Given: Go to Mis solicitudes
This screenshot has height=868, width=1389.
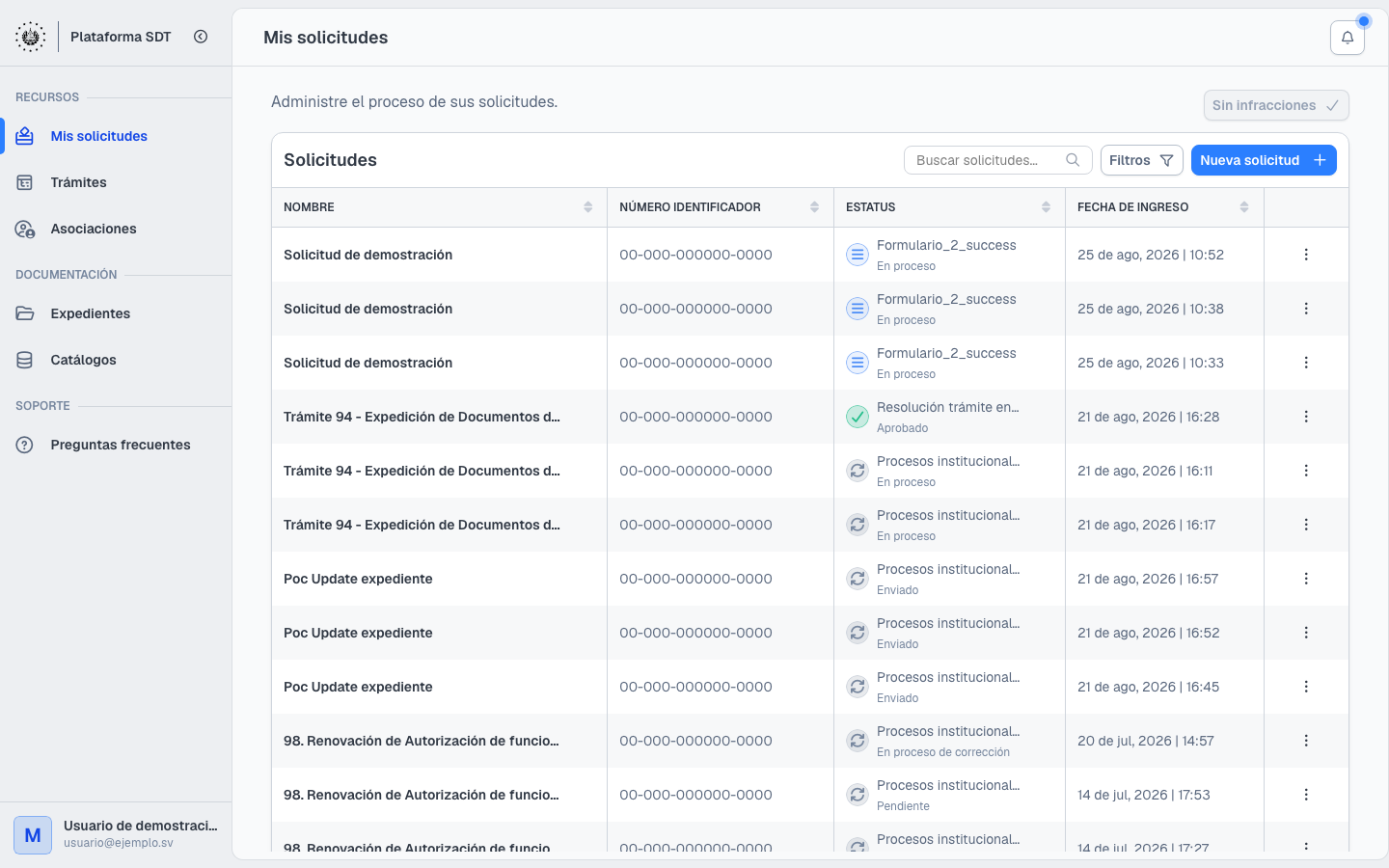Looking at the screenshot, I should click(98, 136).
